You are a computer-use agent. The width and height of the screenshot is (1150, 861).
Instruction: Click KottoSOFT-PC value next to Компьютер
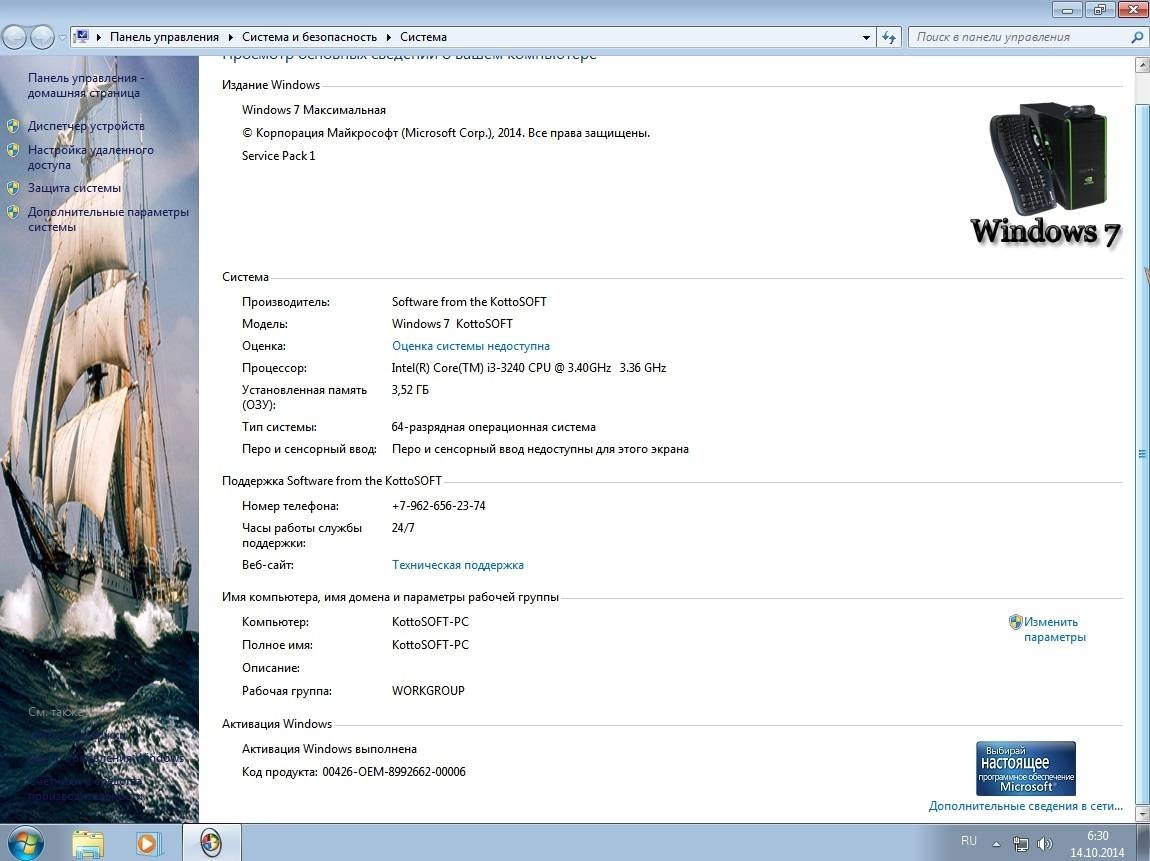(430, 621)
